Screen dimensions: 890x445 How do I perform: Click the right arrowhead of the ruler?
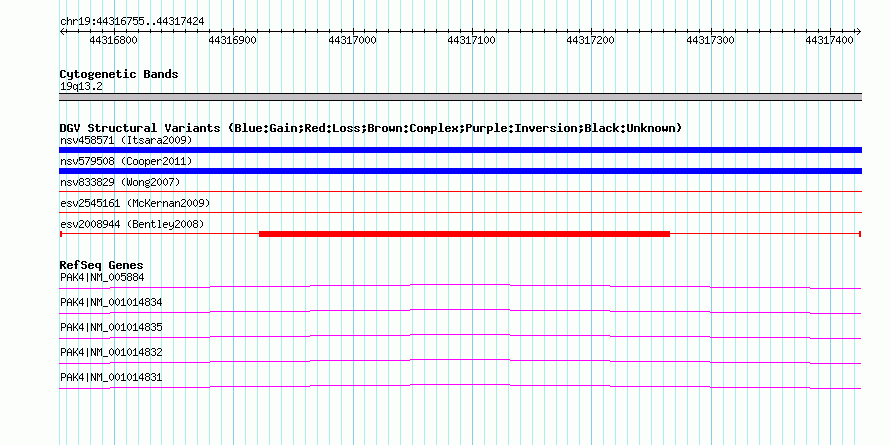point(858,31)
